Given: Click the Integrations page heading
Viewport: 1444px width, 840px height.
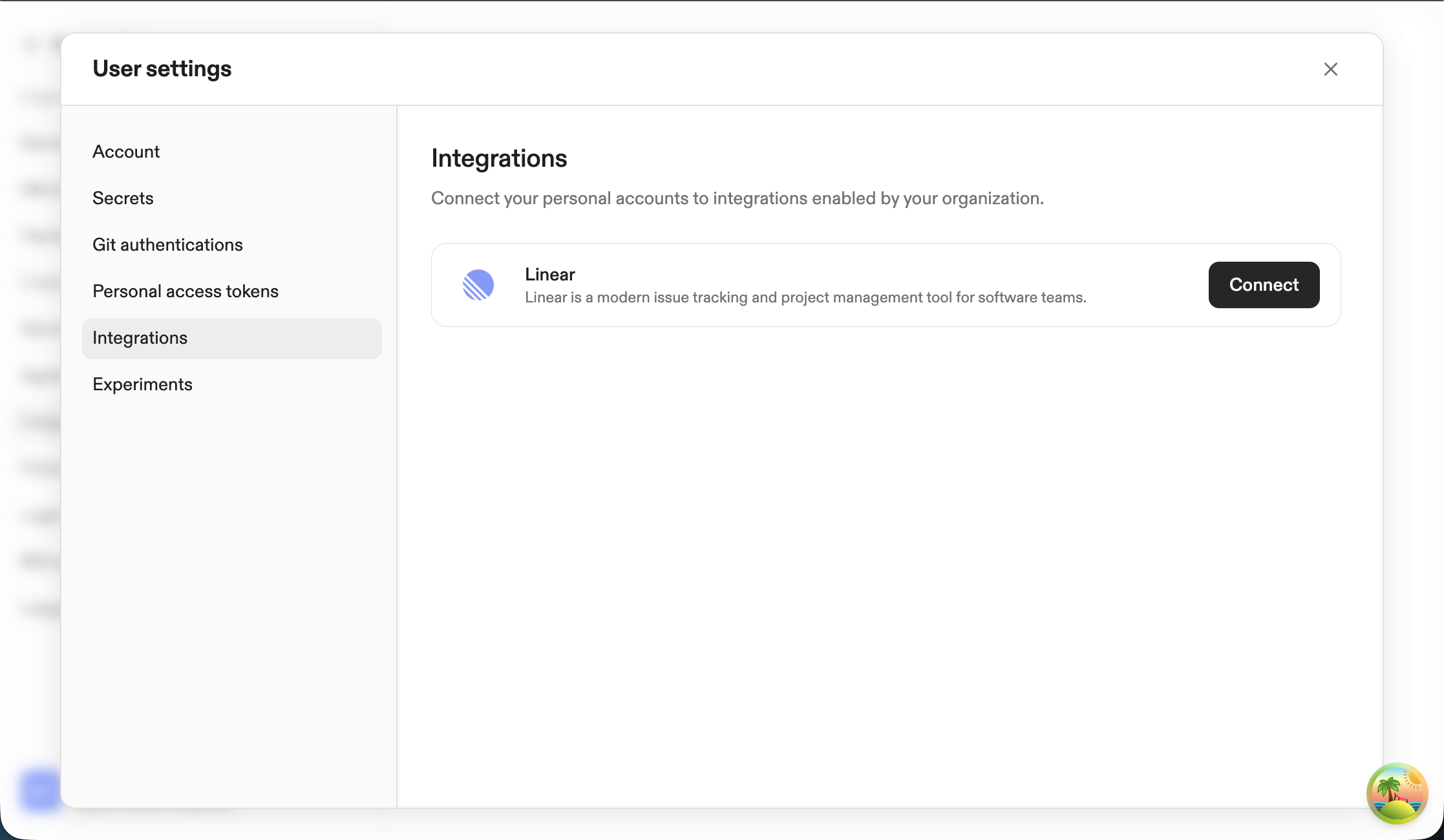Looking at the screenshot, I should pos(499,158).
